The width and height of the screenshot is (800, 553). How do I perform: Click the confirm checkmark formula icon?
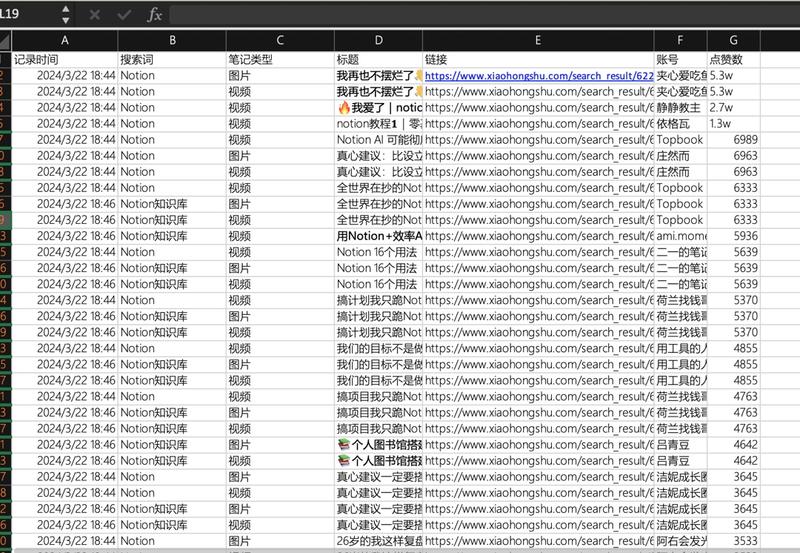[124, 15]
